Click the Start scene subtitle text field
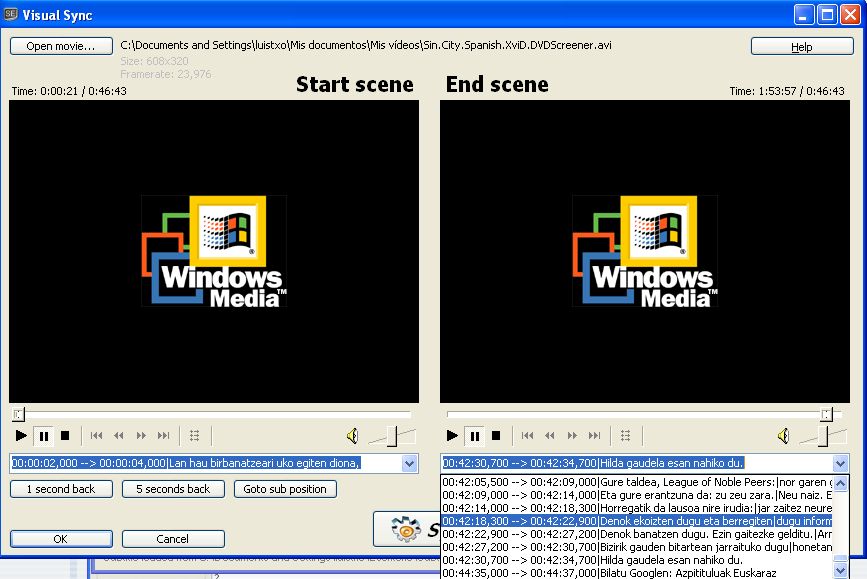Viewport: 867px width, 579px height. [x=206, y=463]
